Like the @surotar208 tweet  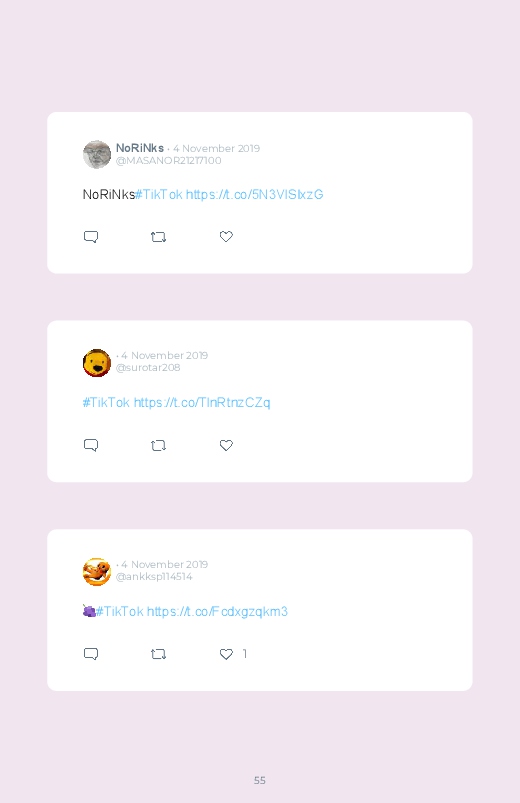tap(226, 445)
